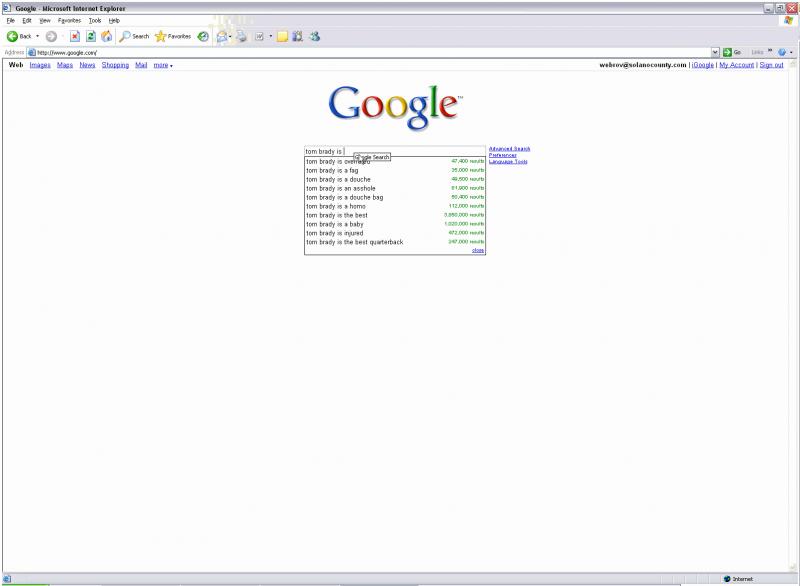
Task: Open the Maps link
Action: pyautogui.click(x=65, y=65)
